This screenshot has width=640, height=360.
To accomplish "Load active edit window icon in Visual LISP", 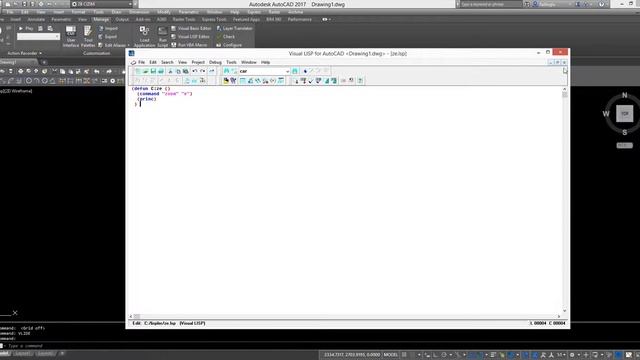I will [x=296, y=81].
